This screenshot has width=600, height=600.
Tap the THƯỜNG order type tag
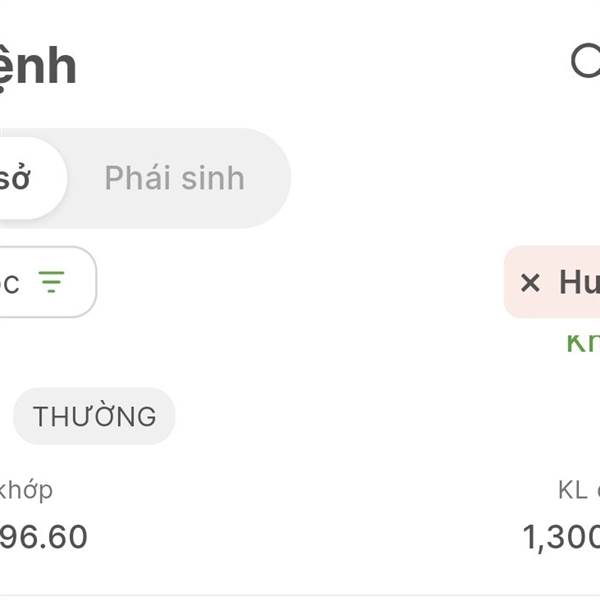(x=94, y=416)
